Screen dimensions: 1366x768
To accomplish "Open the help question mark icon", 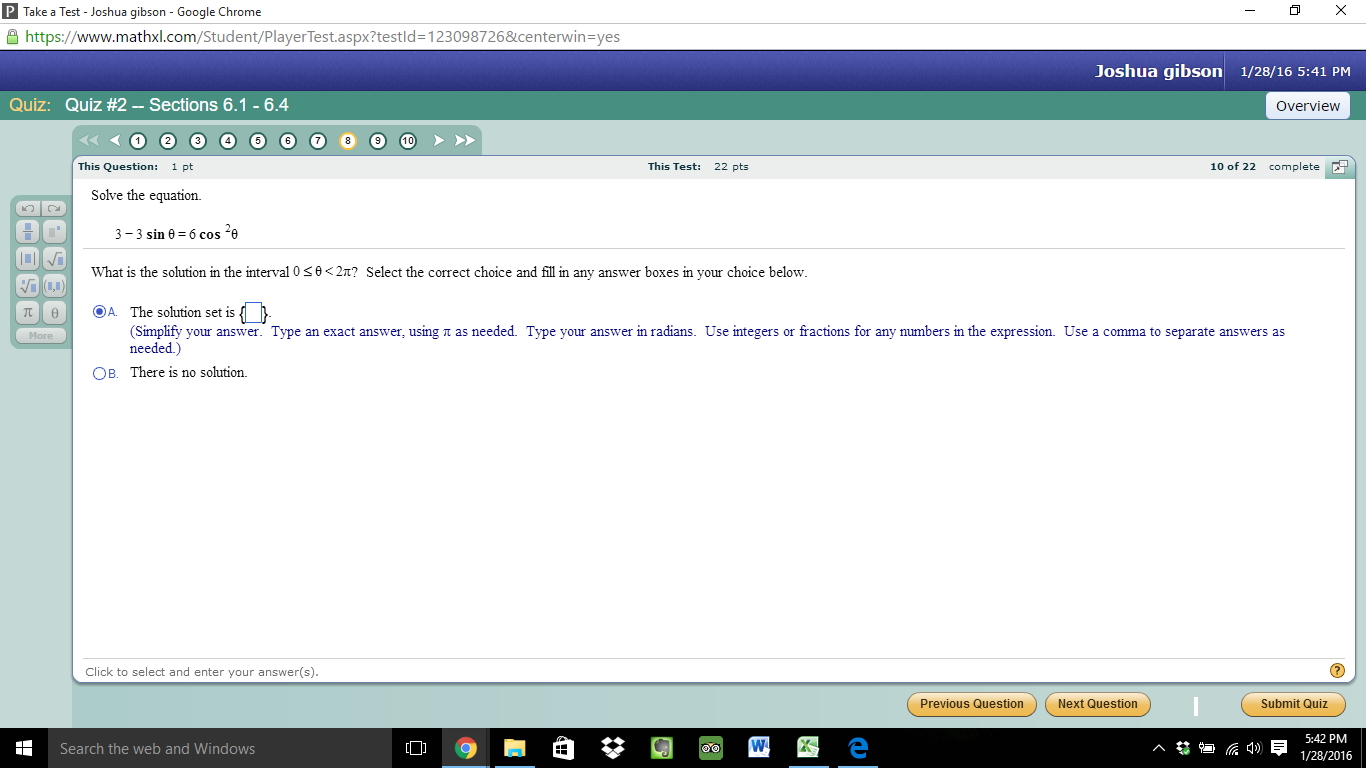I will tap(1337, 670).
